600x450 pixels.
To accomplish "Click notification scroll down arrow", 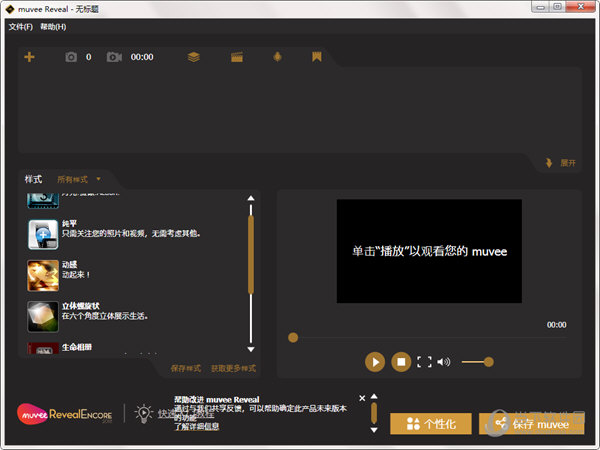I will [x=374, y=430].
